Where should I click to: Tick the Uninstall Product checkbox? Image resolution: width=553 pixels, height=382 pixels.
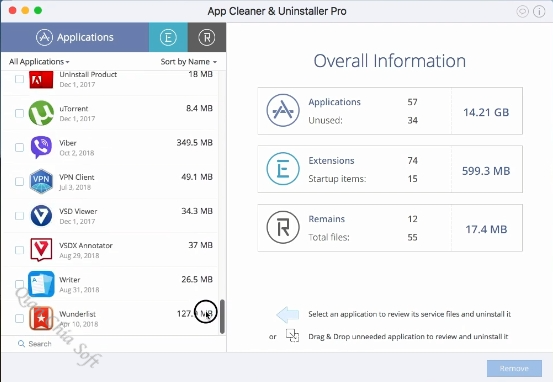point(19,79)
